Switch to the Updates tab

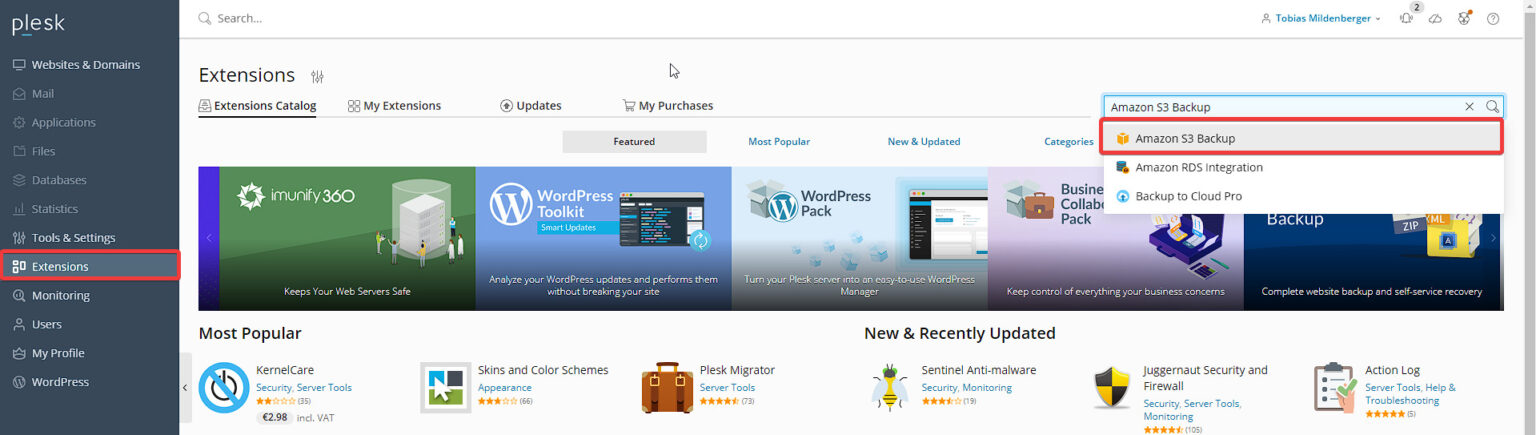[x=531, y=106]
